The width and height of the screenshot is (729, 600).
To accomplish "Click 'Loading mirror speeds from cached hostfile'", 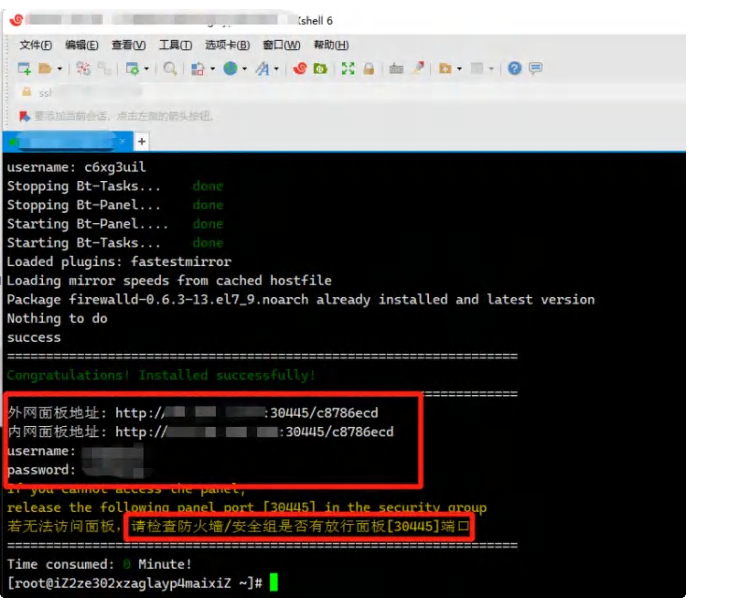I will [x=169, y=281].
